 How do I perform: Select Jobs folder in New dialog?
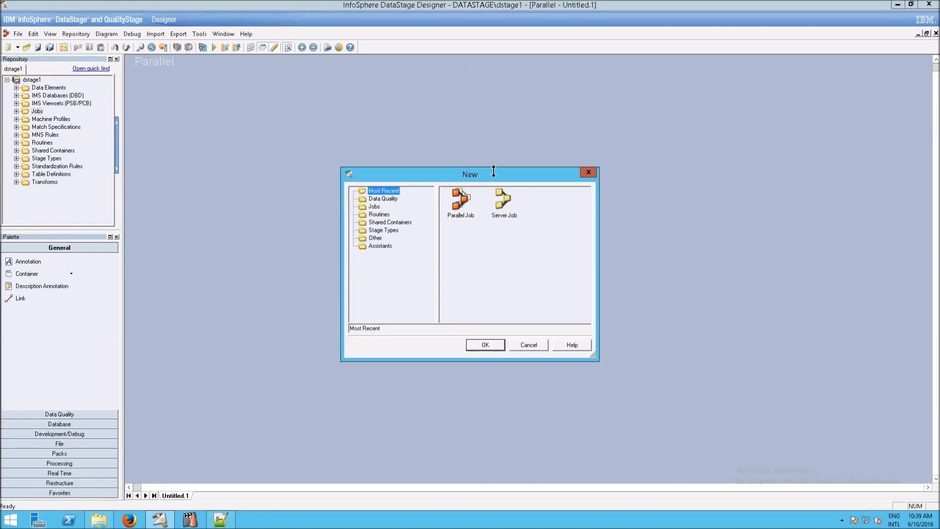point(374,206)
